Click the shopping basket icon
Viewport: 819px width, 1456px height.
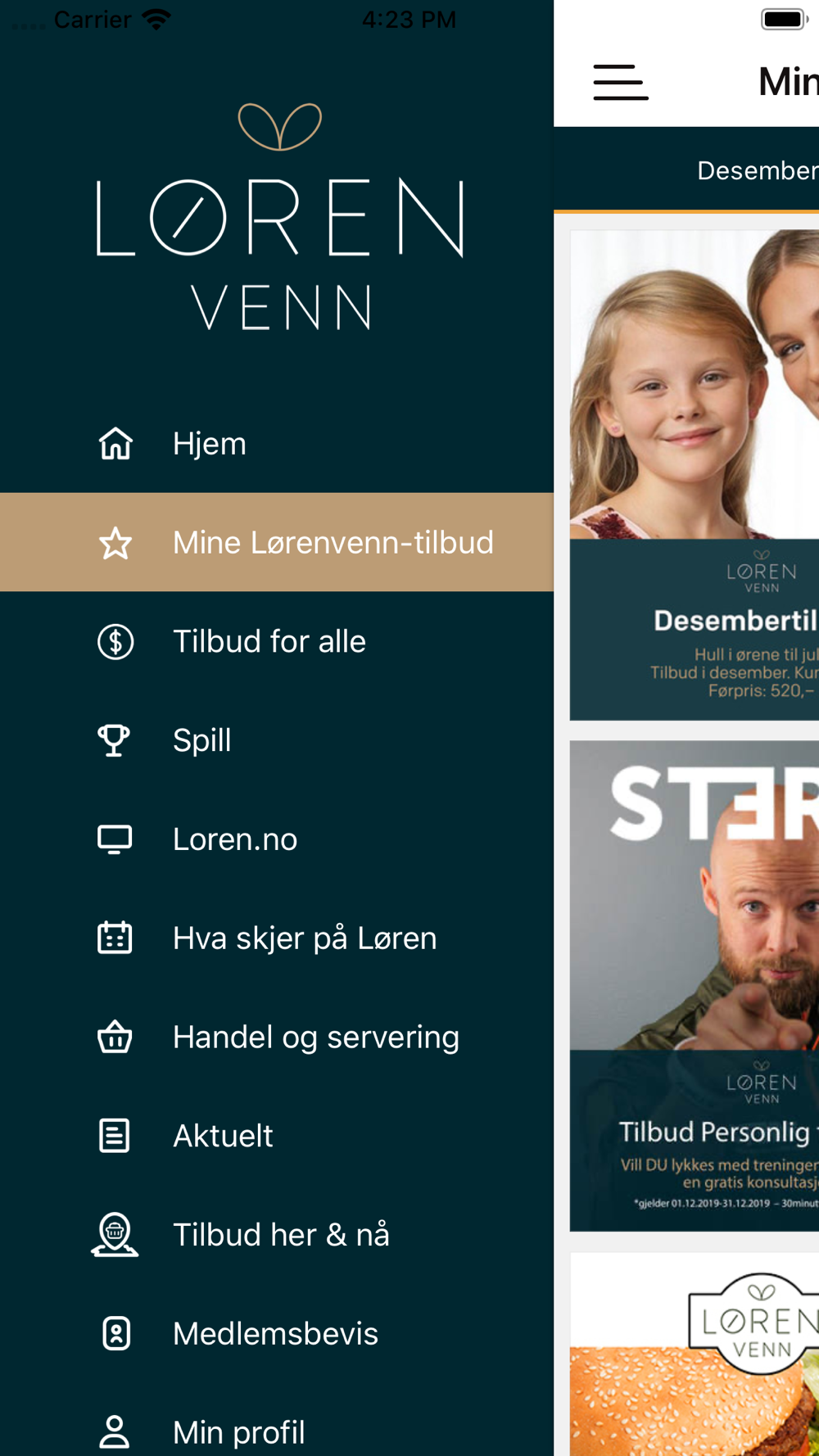click(115, 1037)
